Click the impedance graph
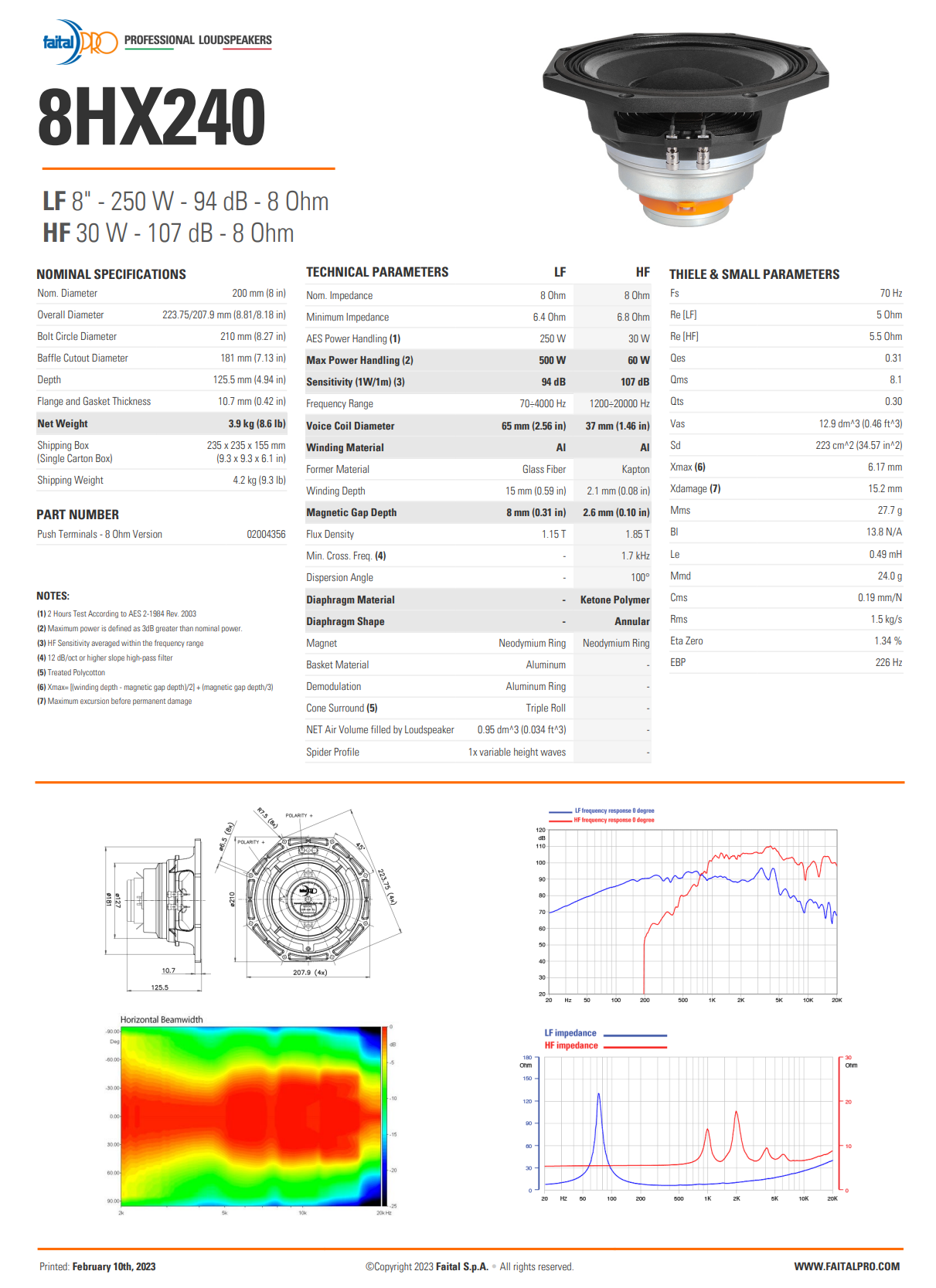Viewport: 936px width, 1288px height. click(688, 1127)
